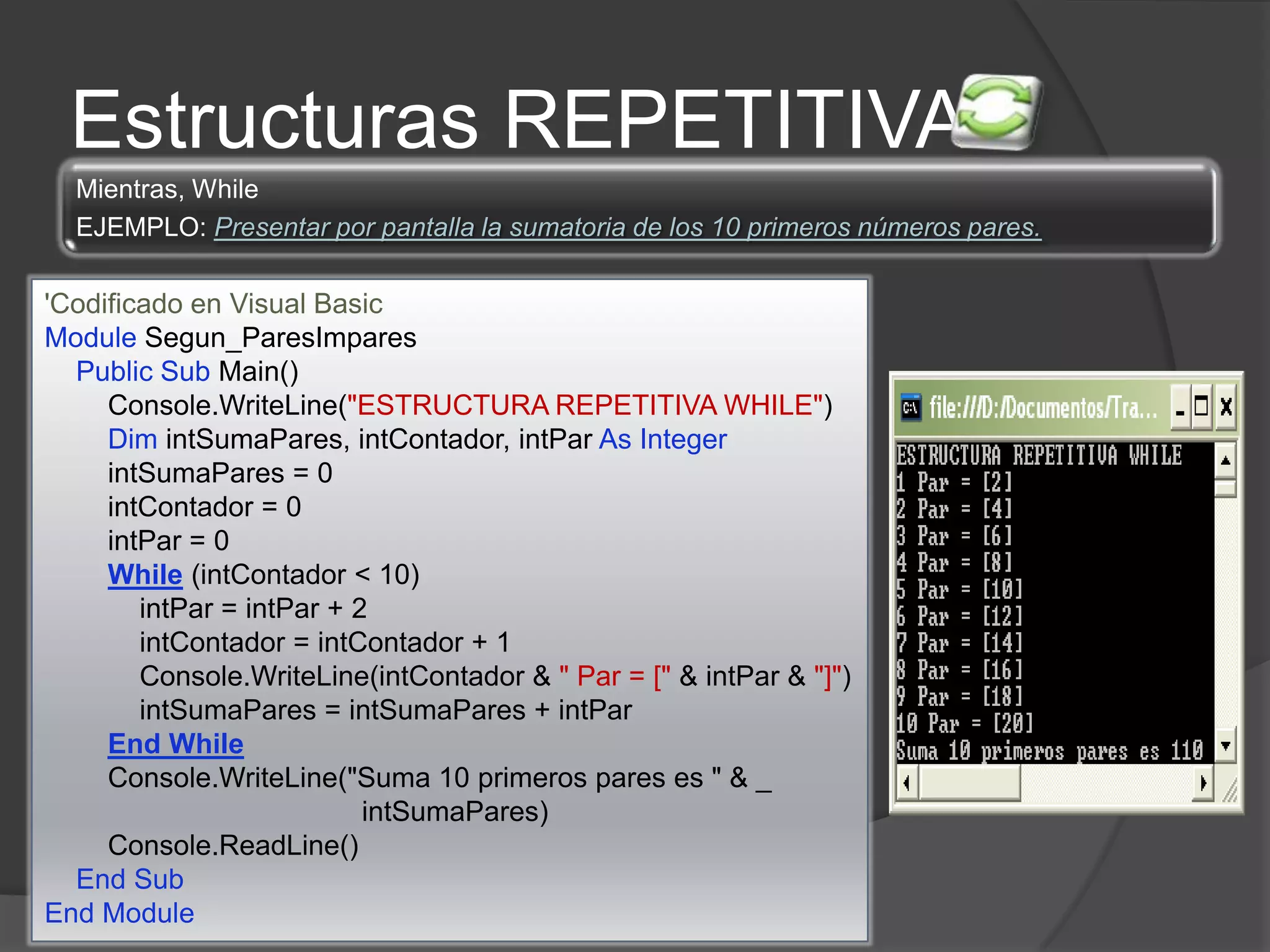
Task: Click the 'End Module' line
Action: (120, 913)
